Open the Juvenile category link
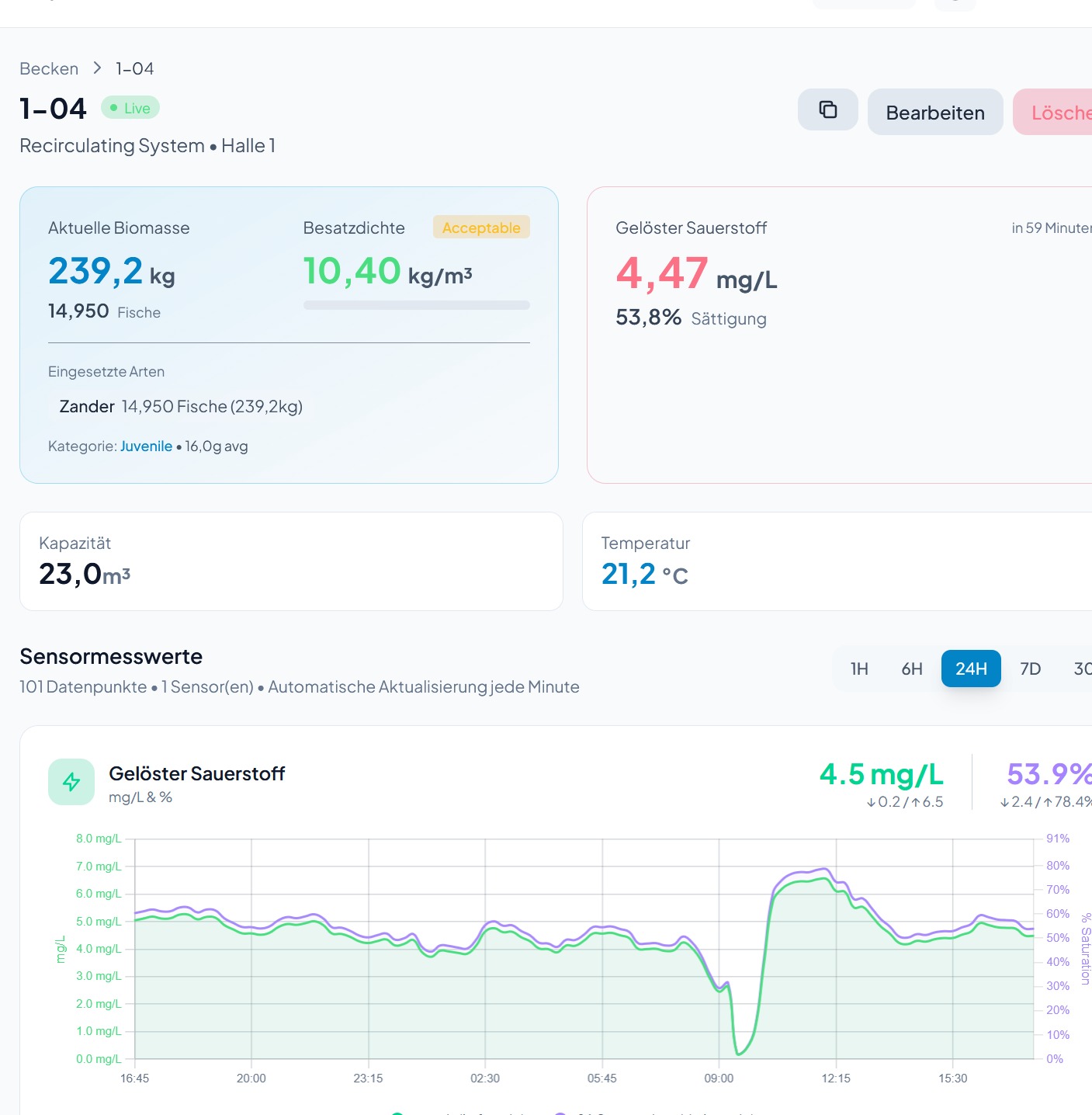The height and width of the screenshot is (1115, 1092). click(x=146, y=446)
